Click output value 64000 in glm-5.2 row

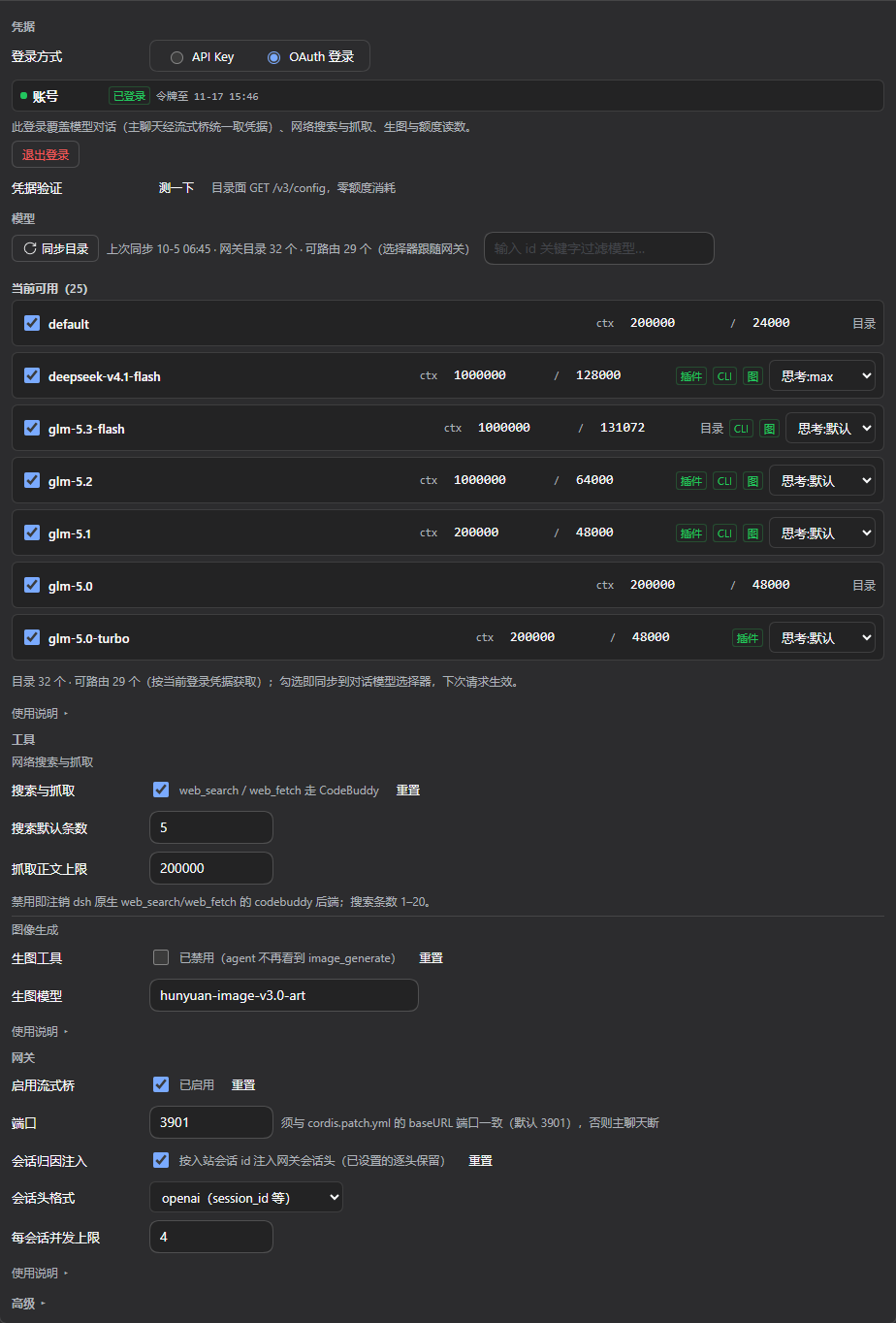point(594,480)
